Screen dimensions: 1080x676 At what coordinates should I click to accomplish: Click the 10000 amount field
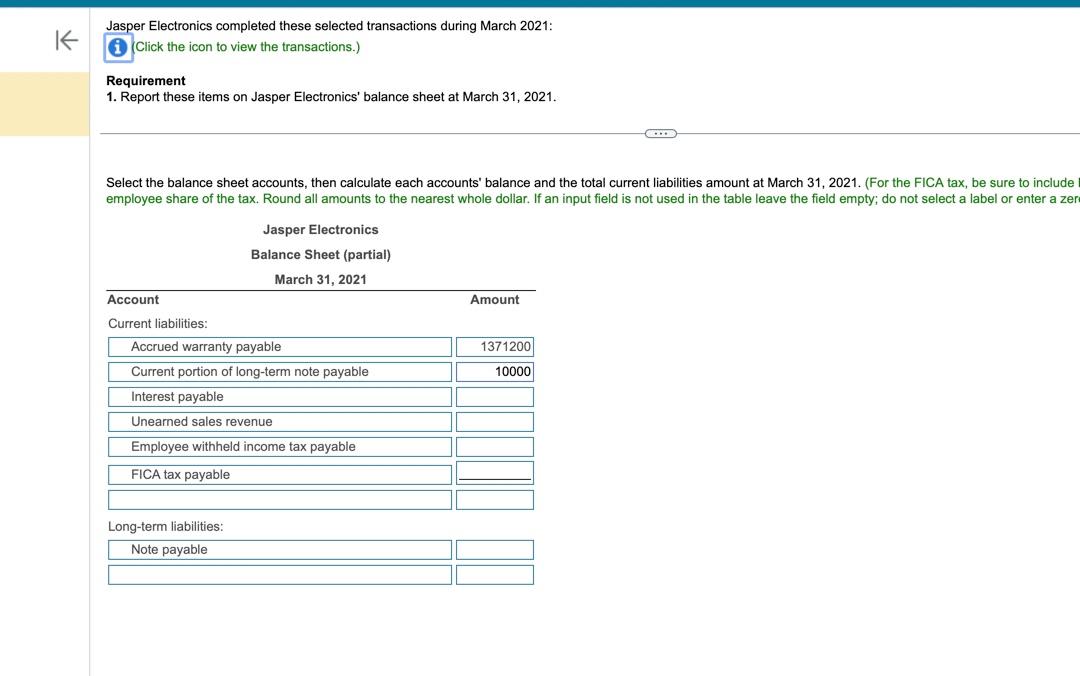coord(494,371)
